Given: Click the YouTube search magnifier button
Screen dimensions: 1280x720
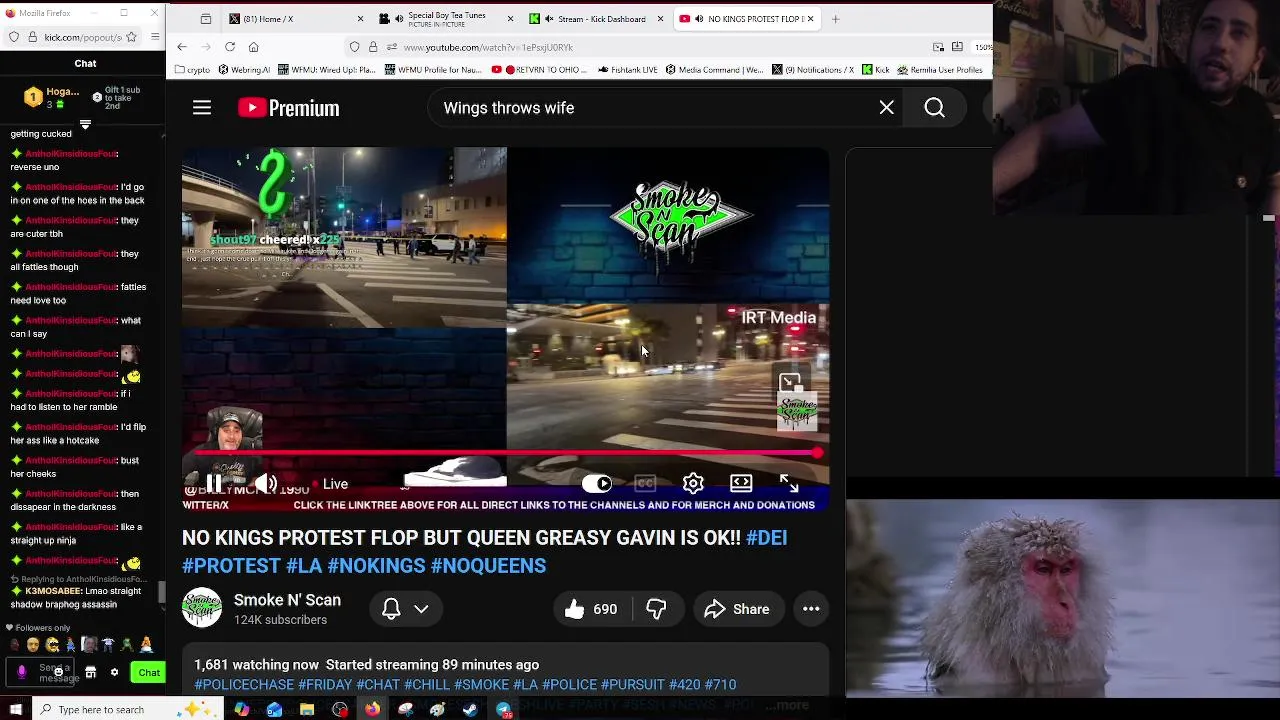Looking at the screenshot, I should click(934, 108).
